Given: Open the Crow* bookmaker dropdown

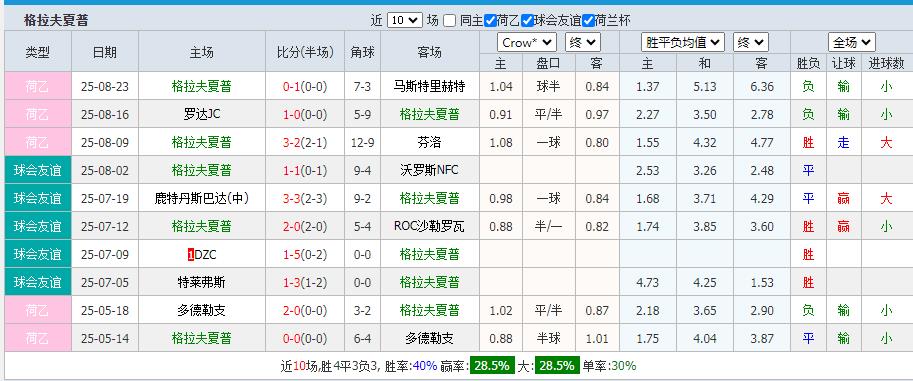Looking at the screenshot, I should pos(527,43).
